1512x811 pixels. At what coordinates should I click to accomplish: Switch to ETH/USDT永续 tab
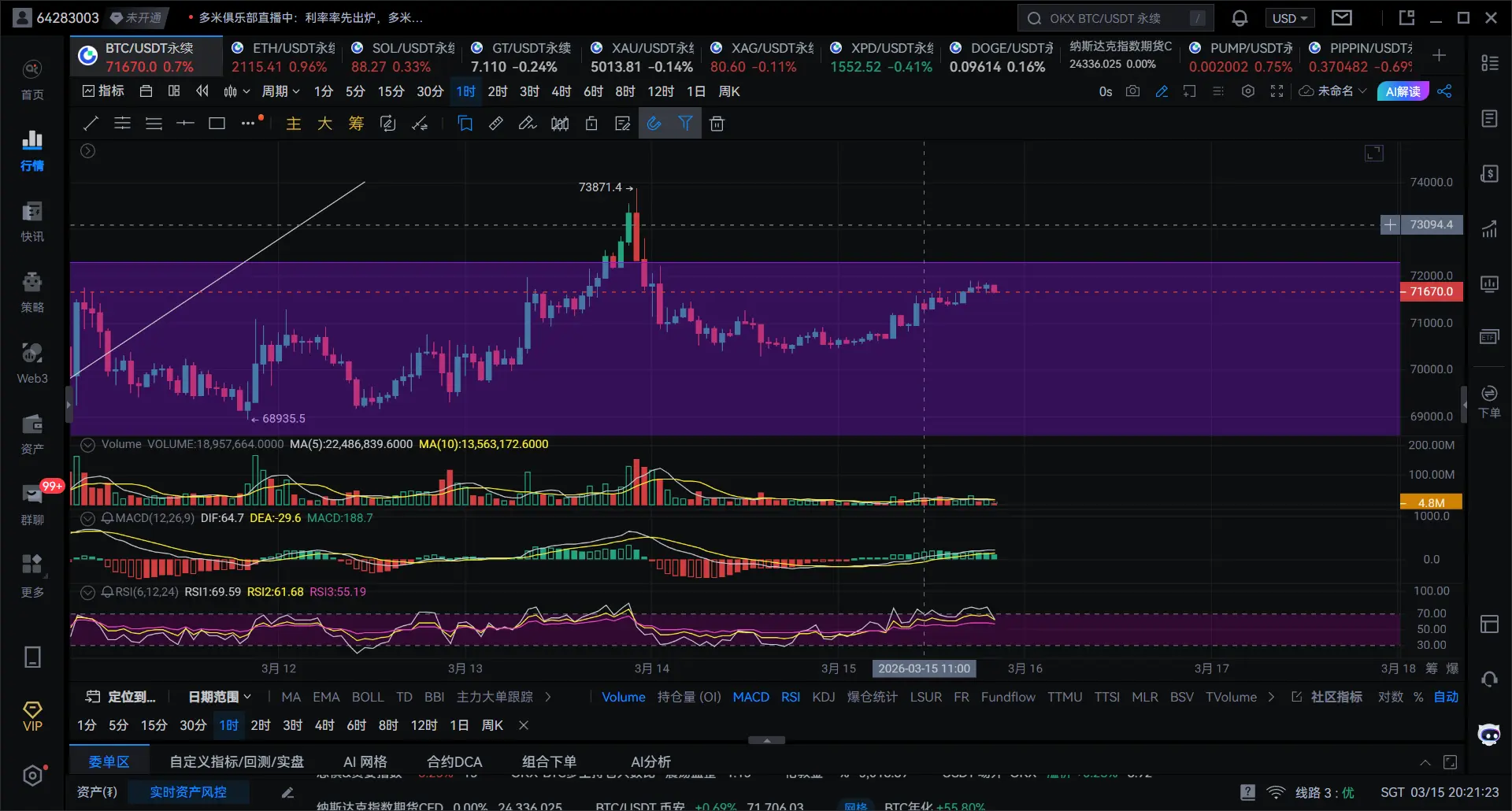(x=283, y=57)
